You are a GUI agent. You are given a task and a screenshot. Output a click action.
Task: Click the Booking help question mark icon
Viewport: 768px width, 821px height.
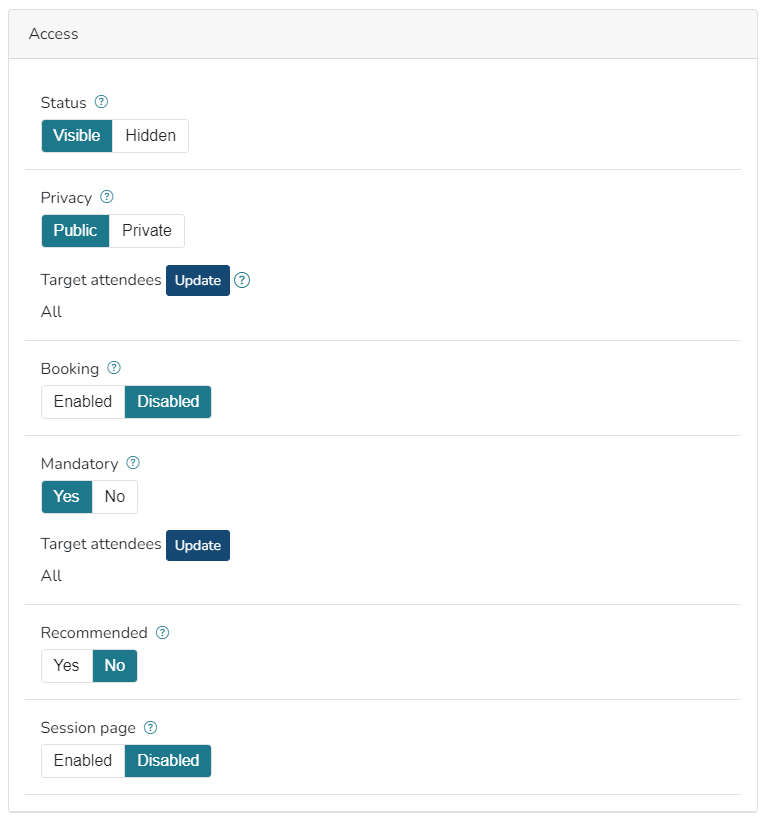tap(114, 368)
